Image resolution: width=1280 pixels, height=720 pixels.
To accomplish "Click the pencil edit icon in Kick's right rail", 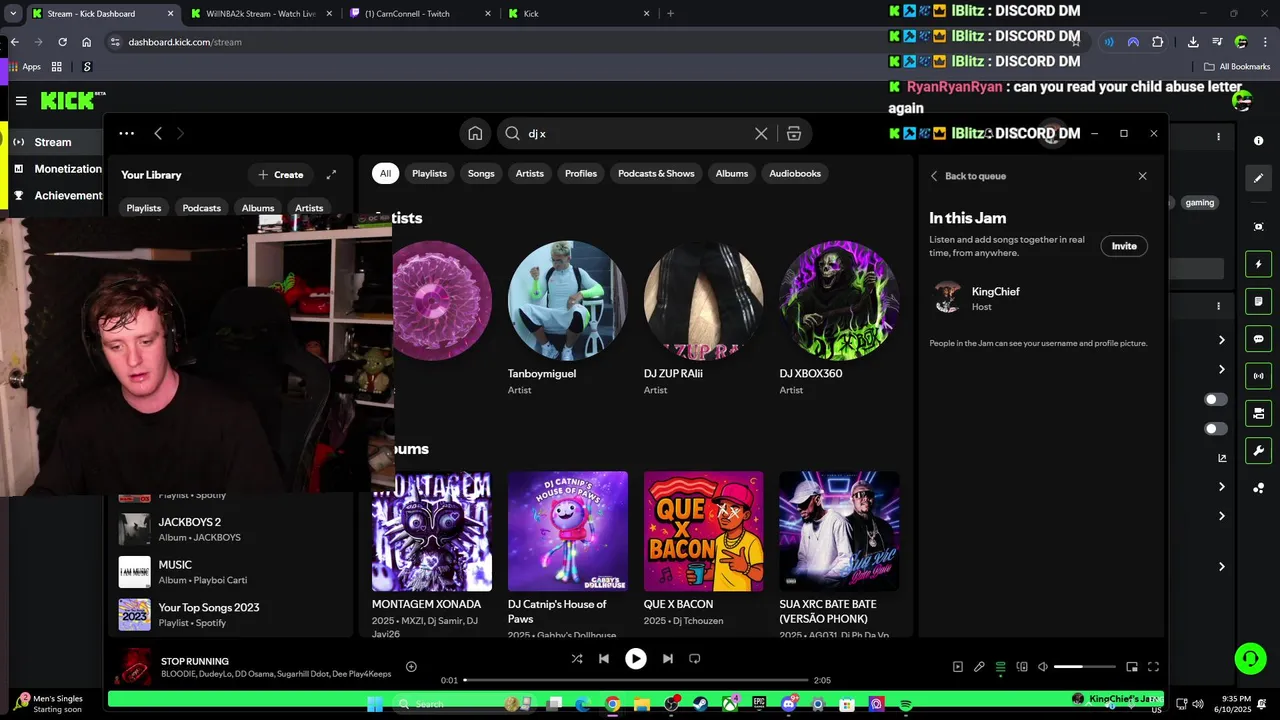I will click(x=1258, y=178).
